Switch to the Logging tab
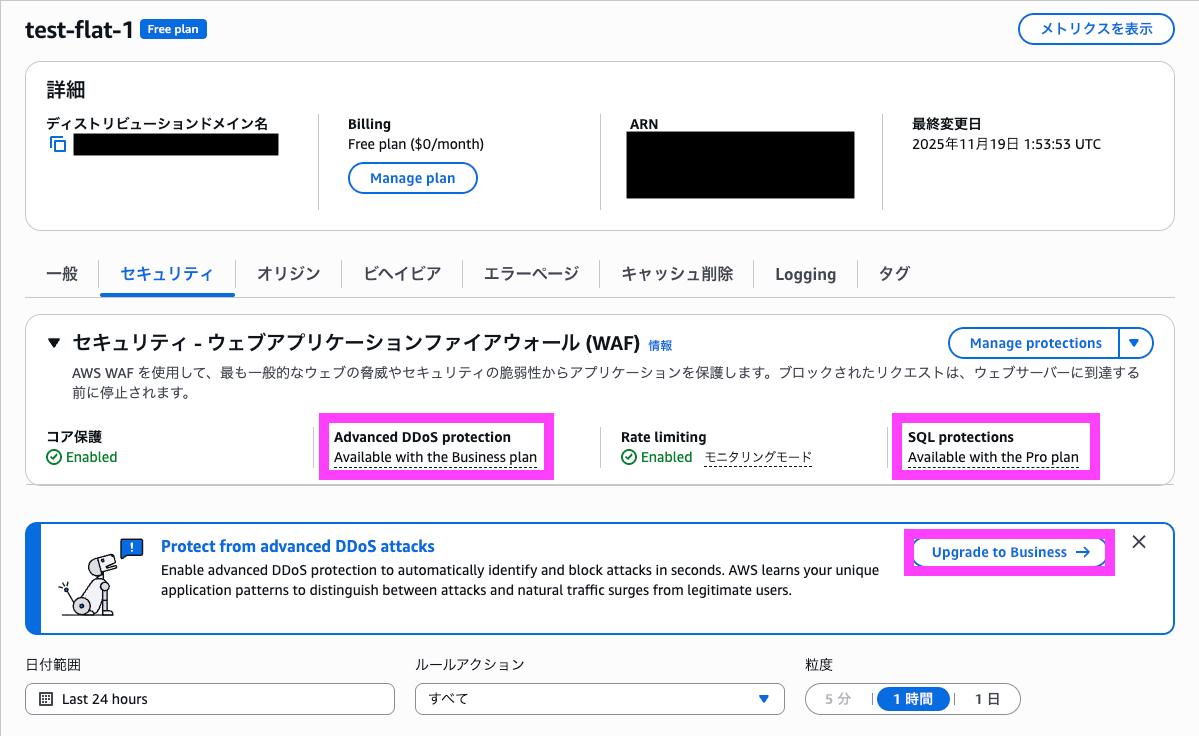The image size is (1199, 736). pyautogui.click(x=806, y=273)
